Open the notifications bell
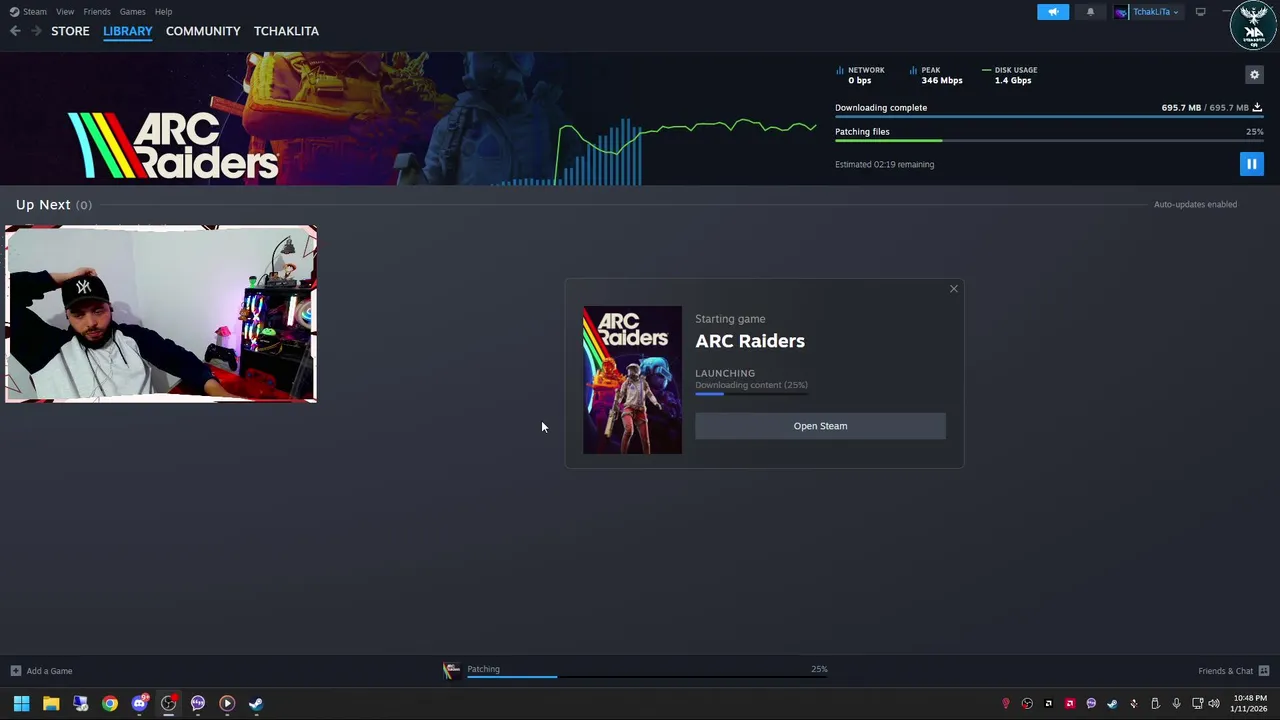 click(x=1090, y=12)
